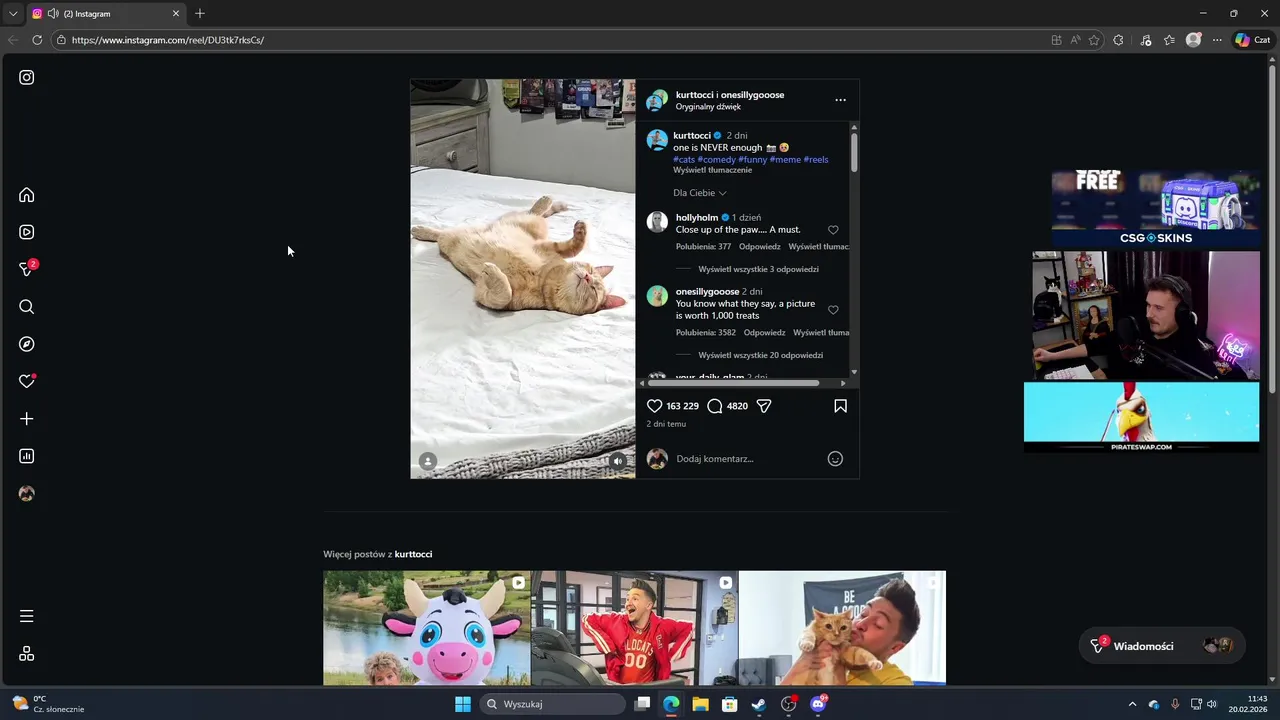
Task: Click Wyświetl tłumaczenie under caption
Action: (x=712, y=170)
